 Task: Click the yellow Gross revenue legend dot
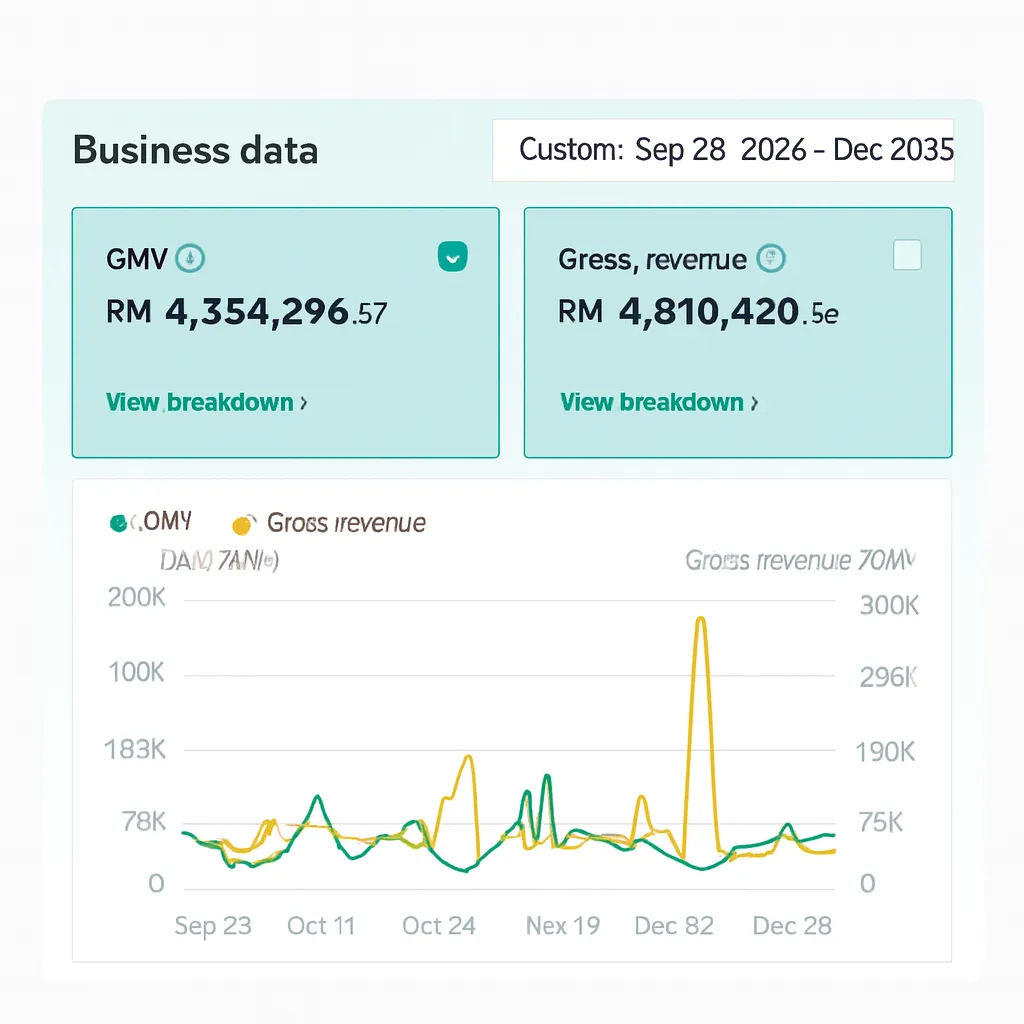pyautogui.click(x=241, y=524)
